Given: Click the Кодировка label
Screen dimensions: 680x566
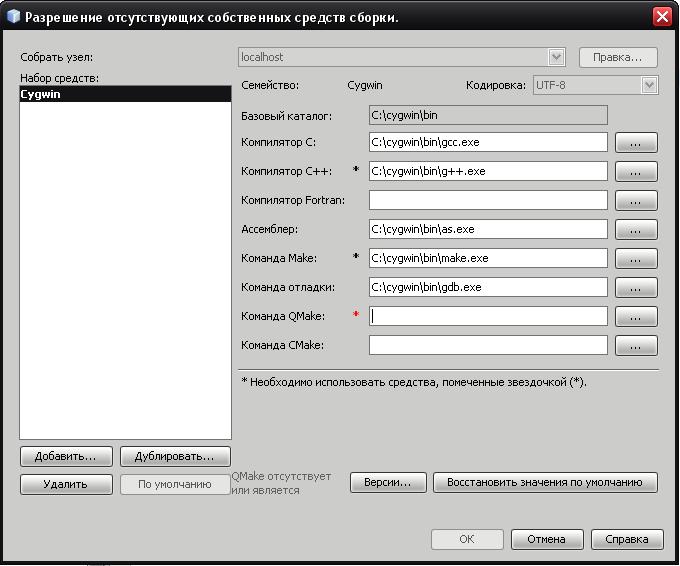Looking at the screenshot, I should 496,85.
